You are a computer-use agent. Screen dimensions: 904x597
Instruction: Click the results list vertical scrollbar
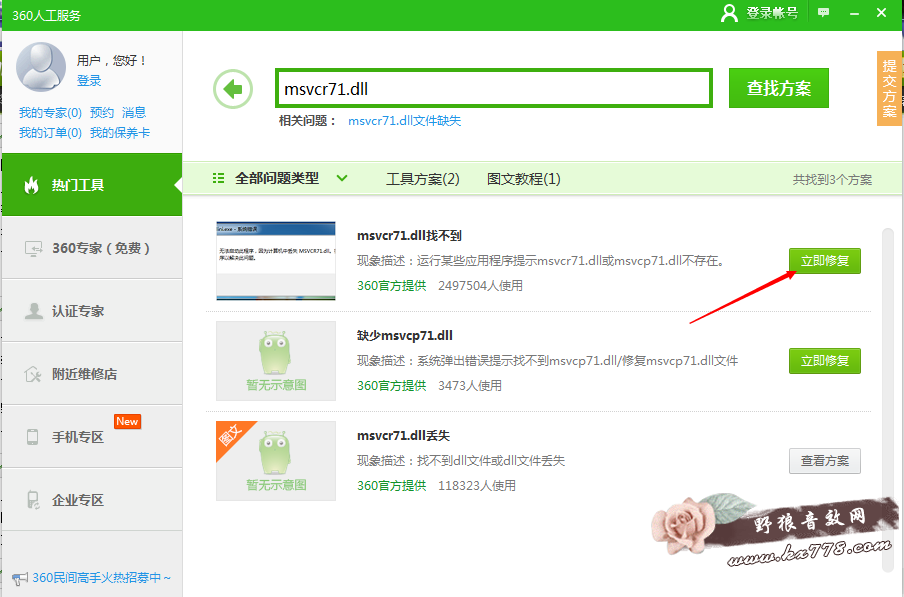point(888,400)
